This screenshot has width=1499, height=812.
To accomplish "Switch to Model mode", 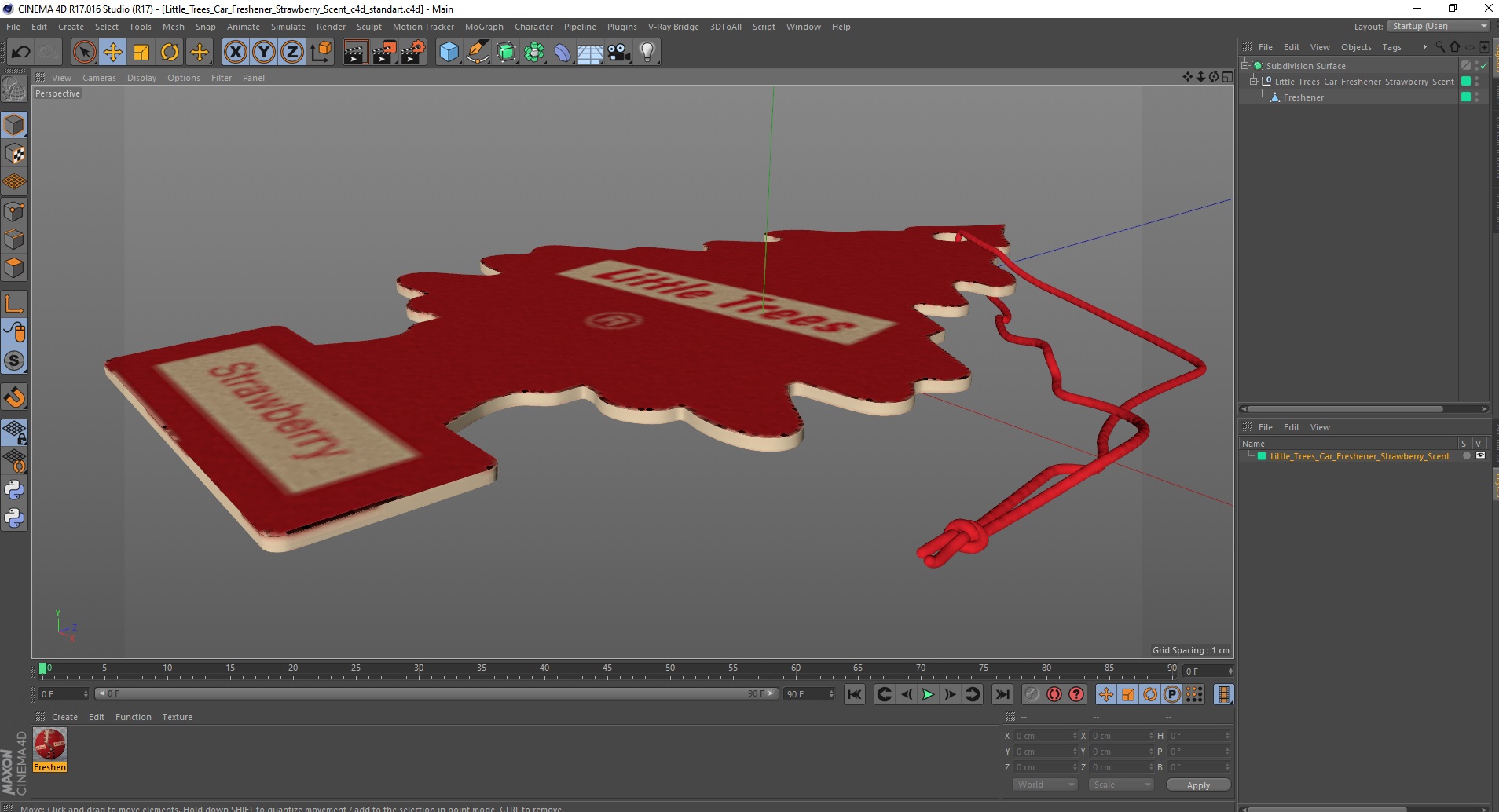I will (14, 126).
